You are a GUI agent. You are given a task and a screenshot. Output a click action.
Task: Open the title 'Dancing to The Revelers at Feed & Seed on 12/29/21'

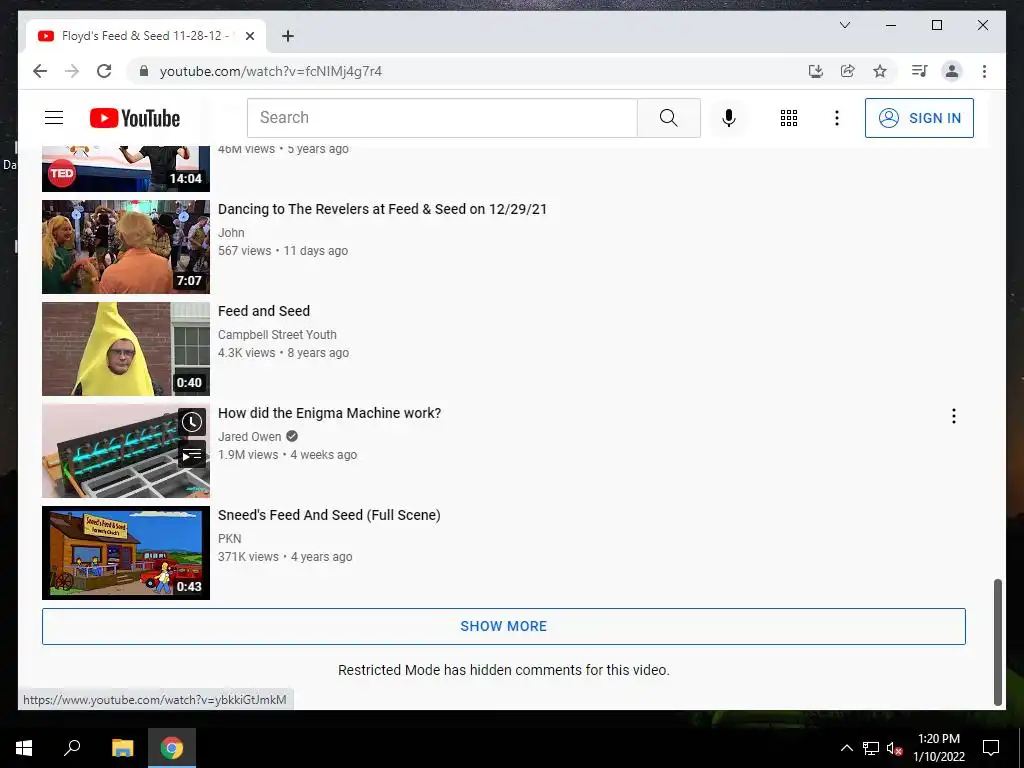click(382, 209)
